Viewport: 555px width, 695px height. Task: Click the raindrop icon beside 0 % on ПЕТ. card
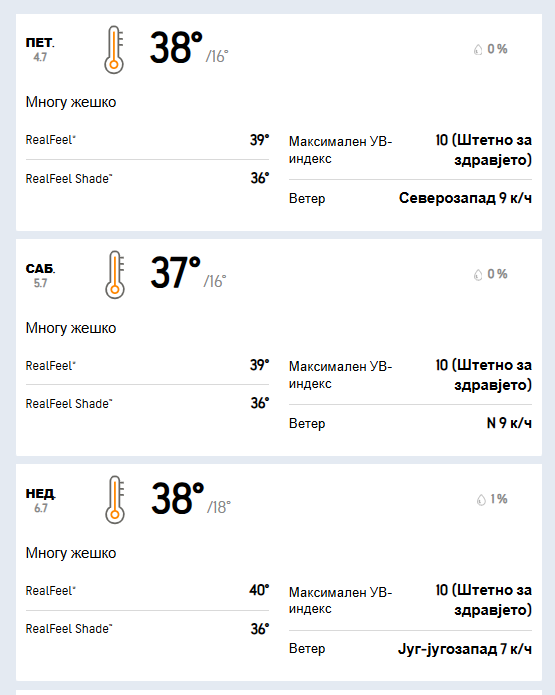478,49
